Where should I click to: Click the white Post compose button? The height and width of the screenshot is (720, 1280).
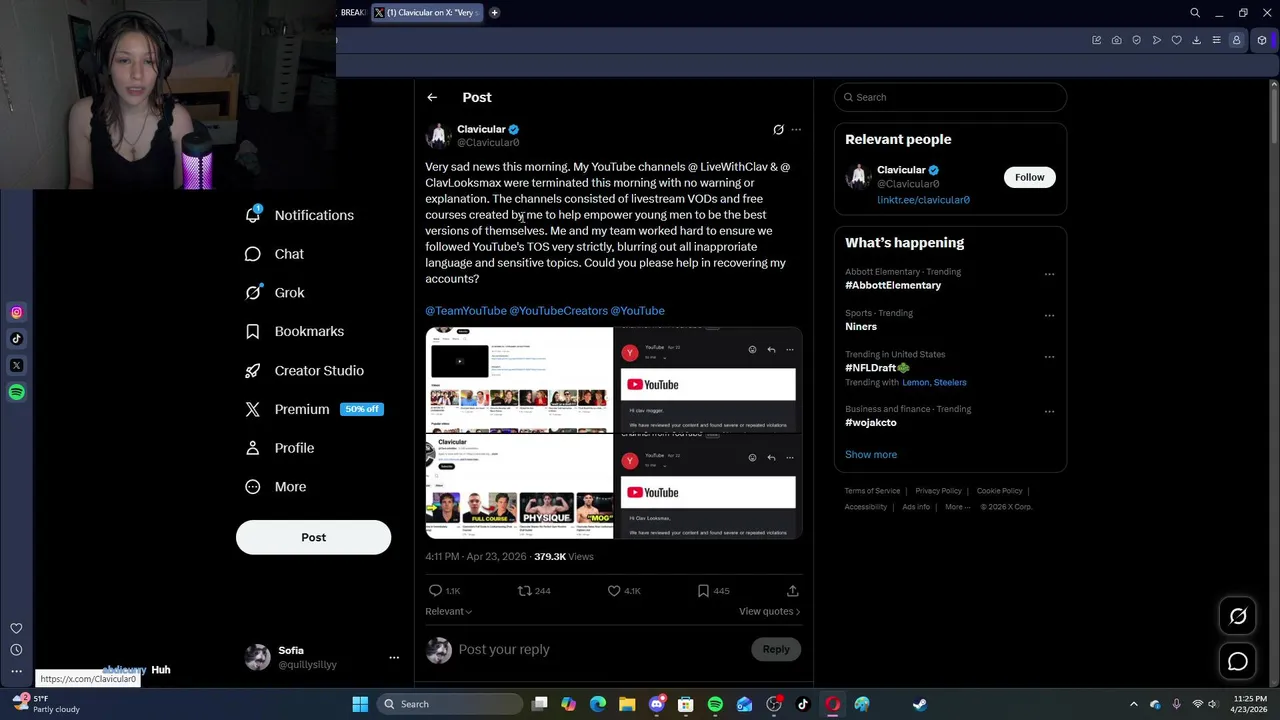coord(313,537)
